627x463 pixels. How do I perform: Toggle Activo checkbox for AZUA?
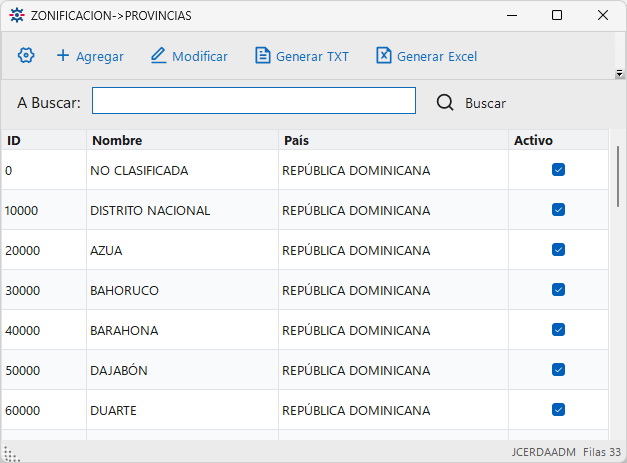pos(558,249)
